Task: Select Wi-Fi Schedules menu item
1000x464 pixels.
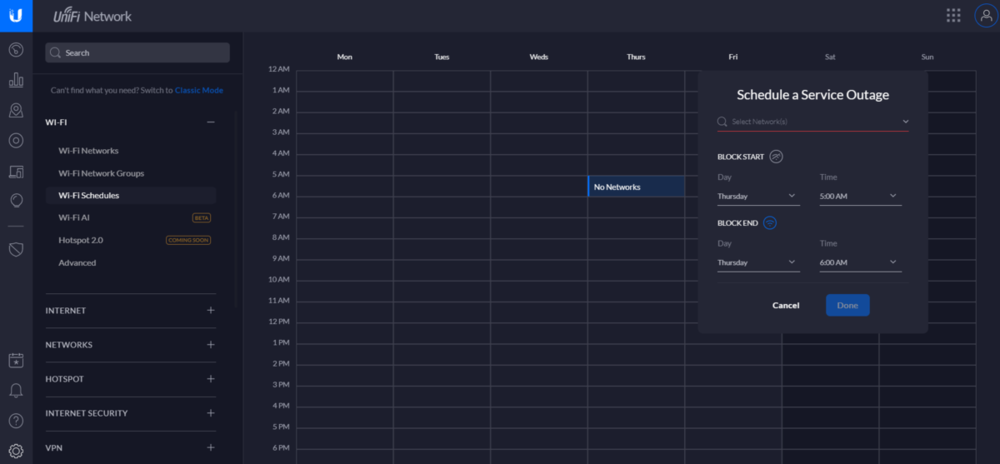Action: click(131, 196)
